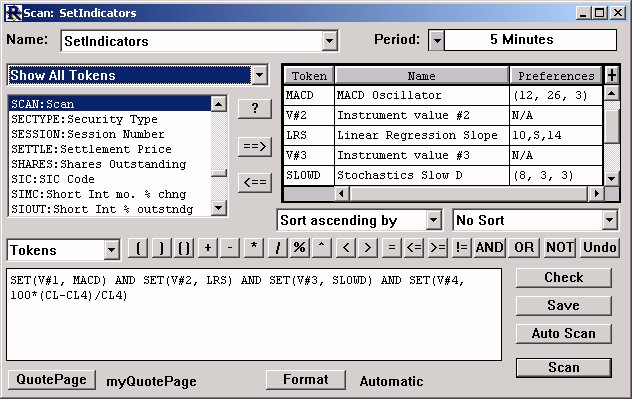Insert the minus operator
This screenshot has width=632, height=399.
click(230, 248)
